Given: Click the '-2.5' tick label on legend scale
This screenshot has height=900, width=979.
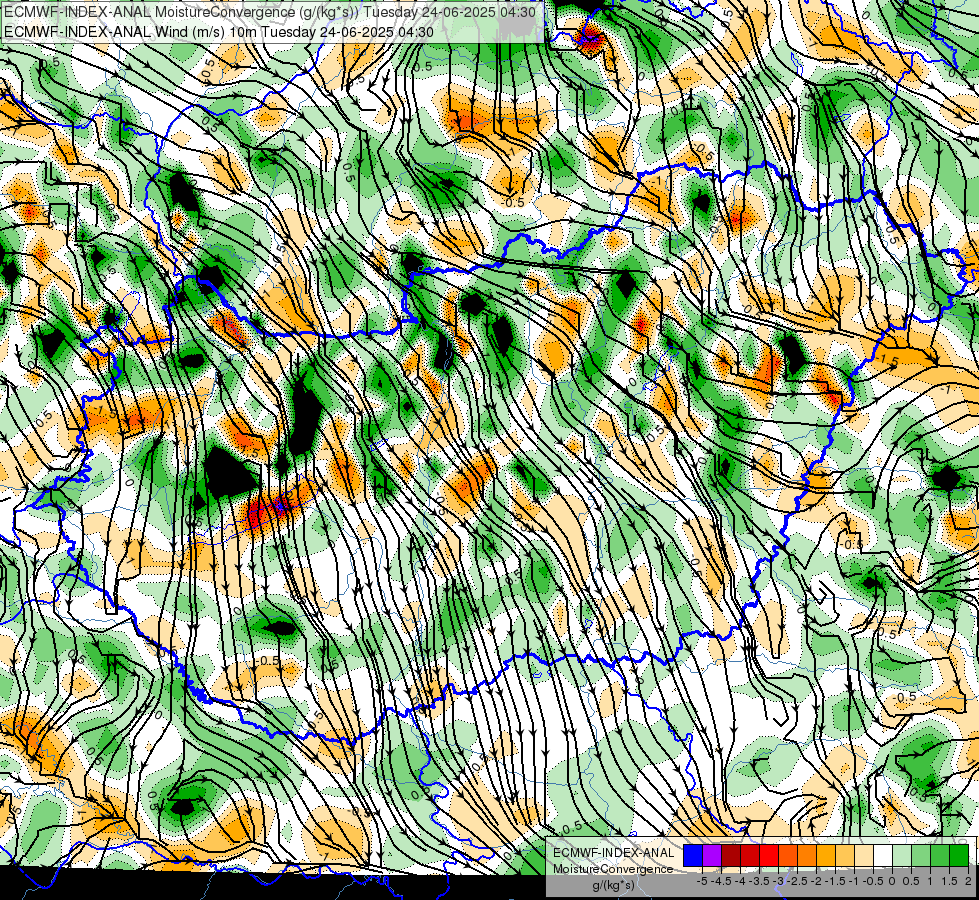Looking at the screenshot, I should [797, 881].
